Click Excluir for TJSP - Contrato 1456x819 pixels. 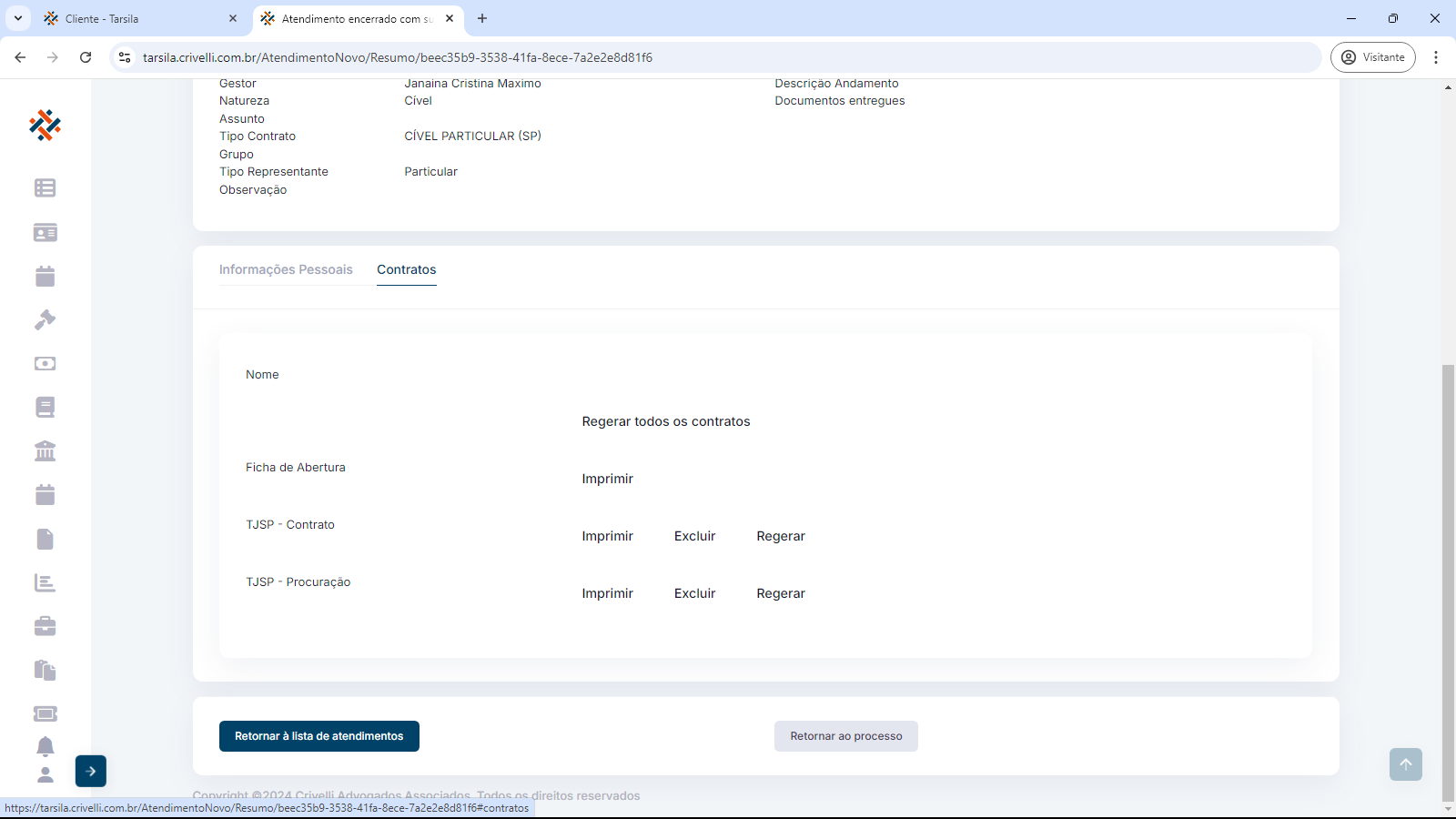[x=694, y=536]
